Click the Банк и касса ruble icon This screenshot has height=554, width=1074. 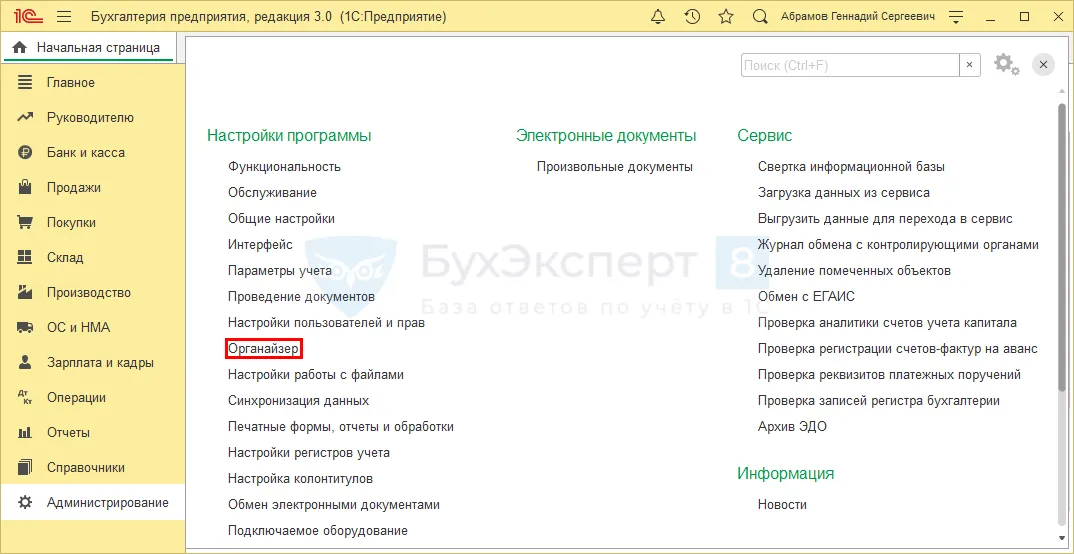tap(25, 153)
